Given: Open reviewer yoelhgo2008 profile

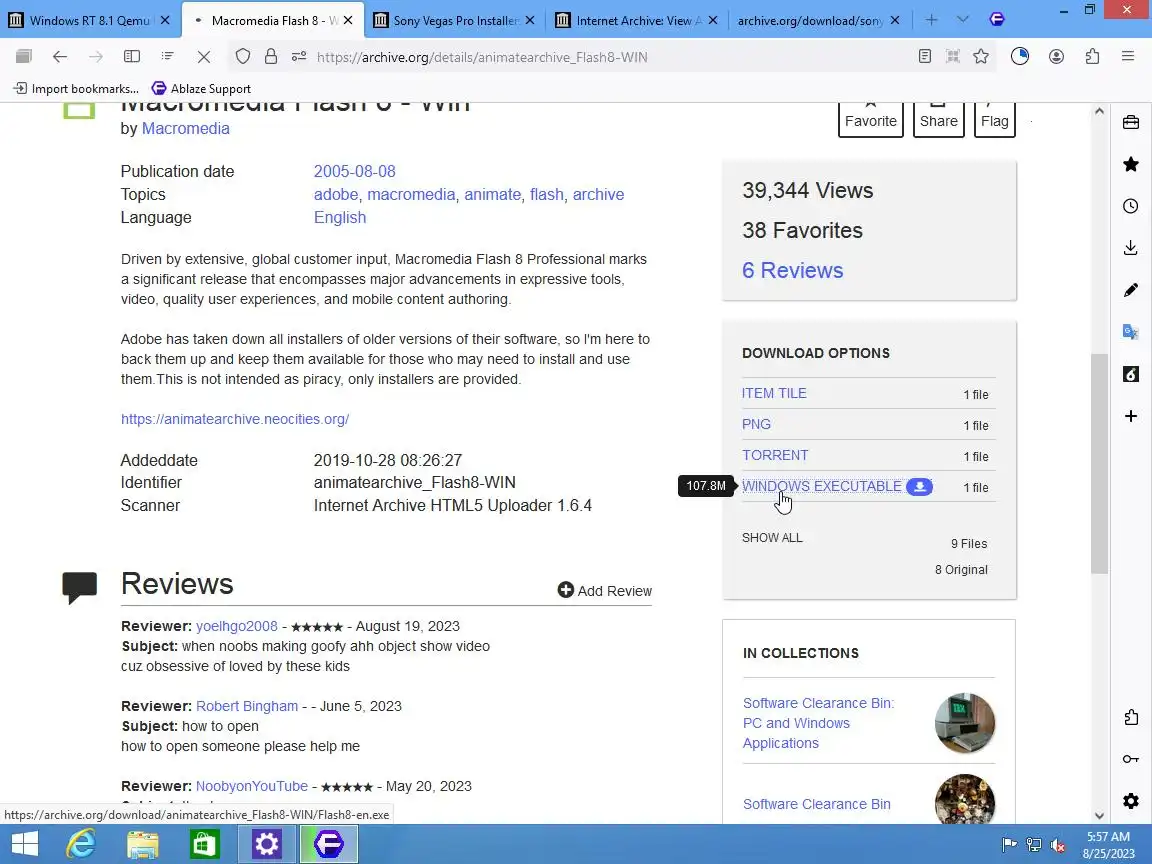Looking at the screenshot, I should point(237,626).
